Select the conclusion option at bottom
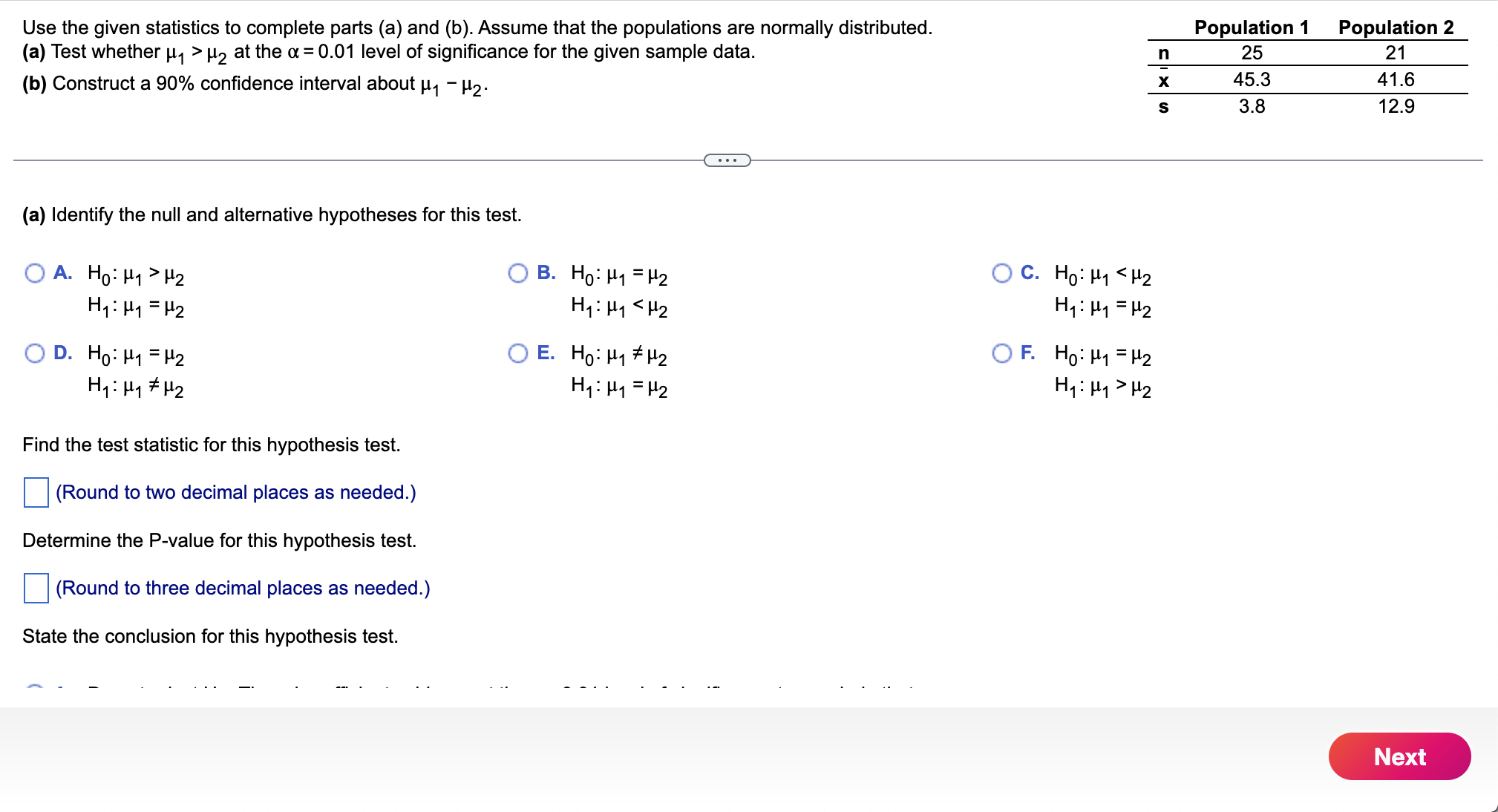 [34, 689]
